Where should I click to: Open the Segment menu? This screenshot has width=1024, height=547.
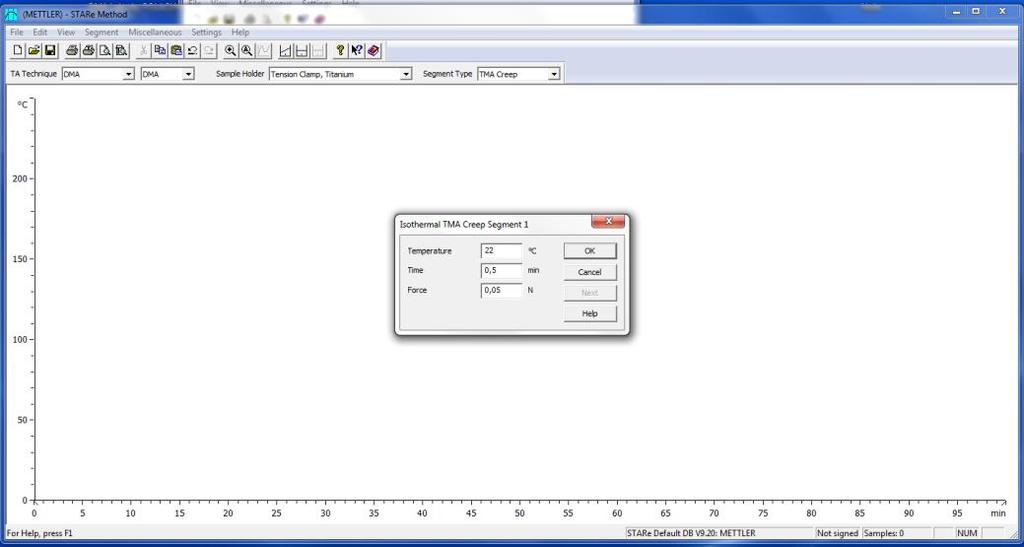click(x=102, y=32)
